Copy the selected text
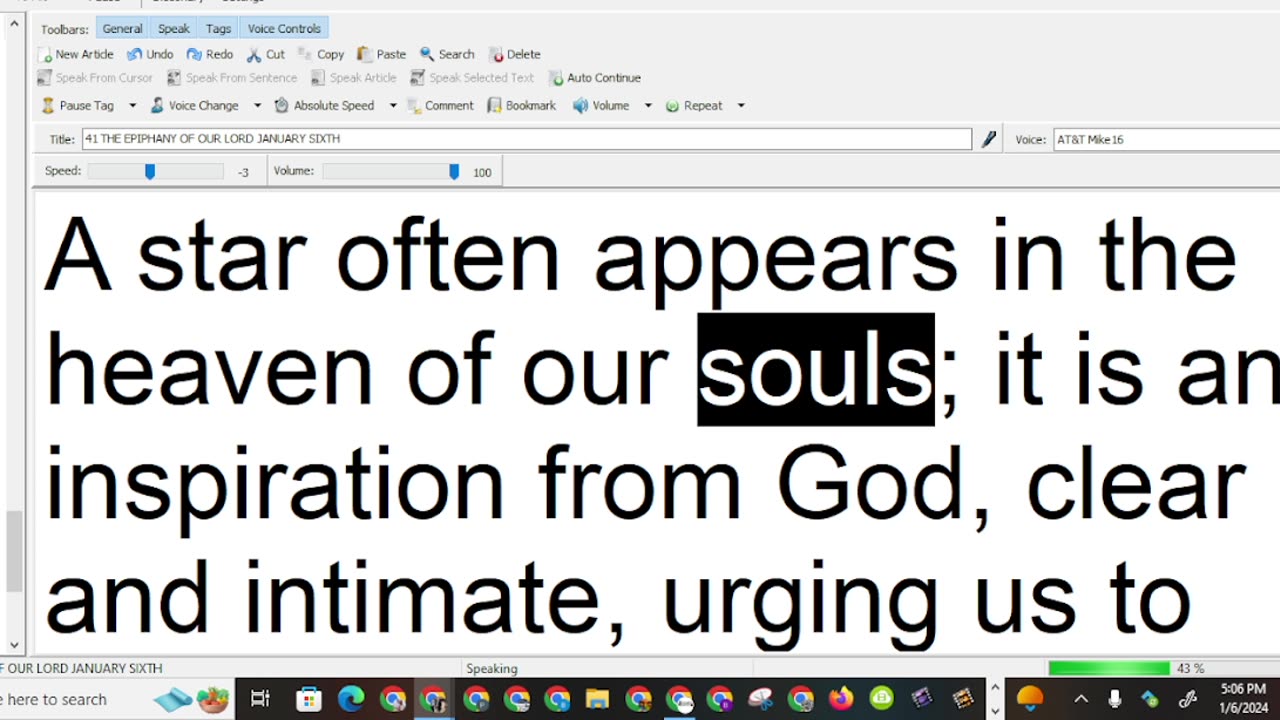The width and height of the screenshot is (1280, 720). 321,54
